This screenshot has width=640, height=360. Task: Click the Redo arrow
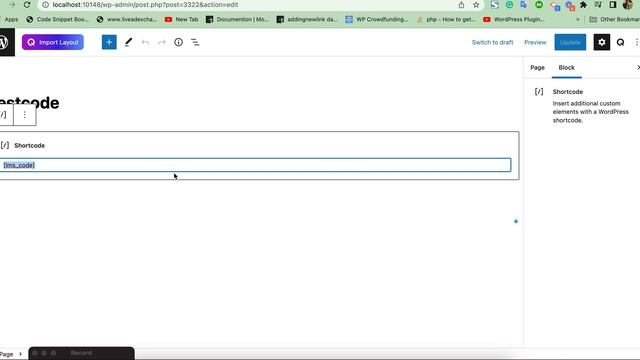click(162, 42)
